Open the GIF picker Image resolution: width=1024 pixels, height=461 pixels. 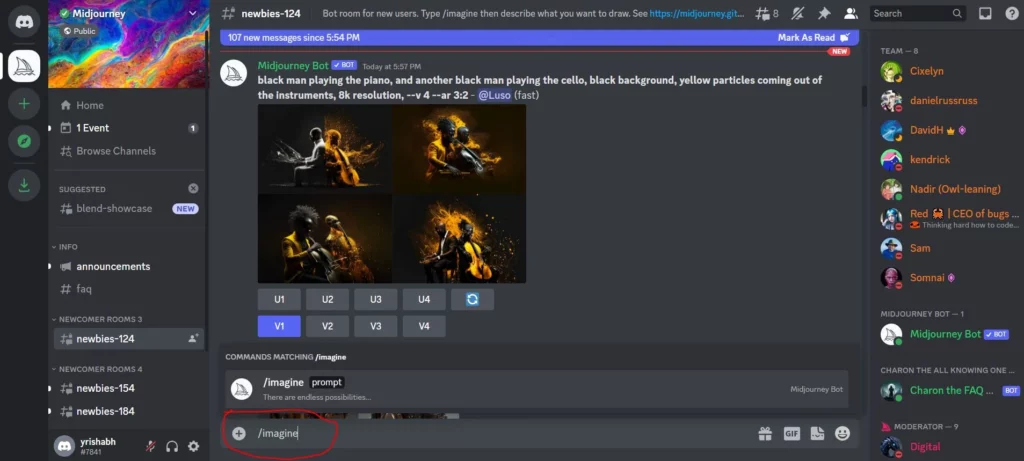pyautogui.click(x=792, y=433)
